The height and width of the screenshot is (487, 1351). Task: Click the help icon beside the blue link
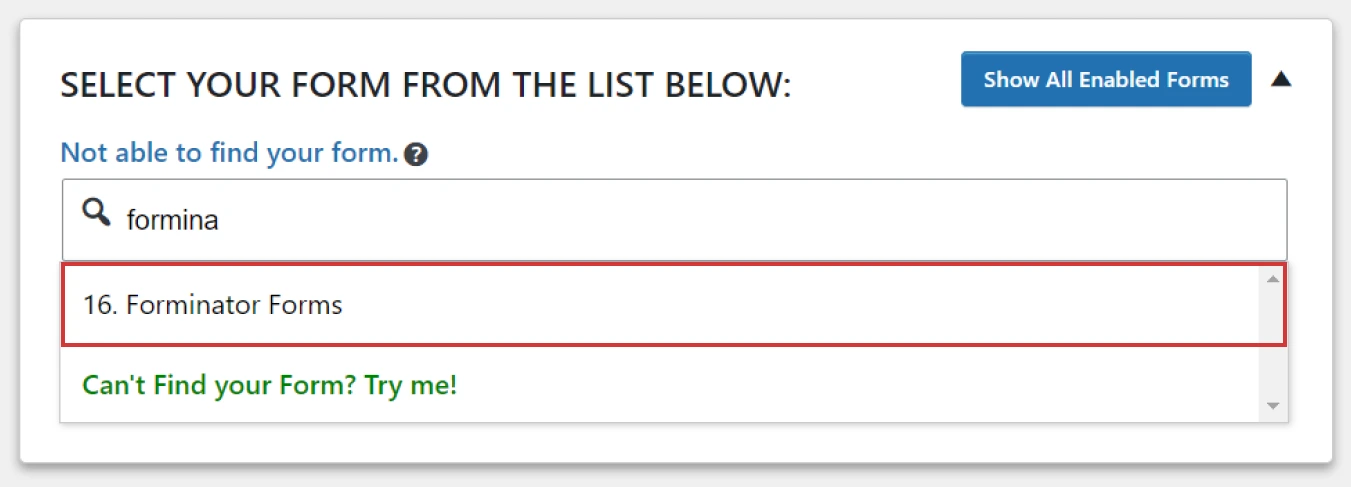coord(417,155)
